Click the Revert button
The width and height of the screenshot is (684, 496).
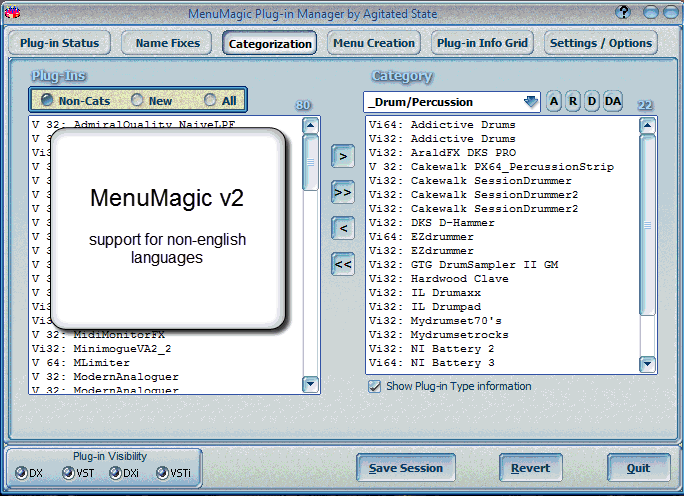530,468
